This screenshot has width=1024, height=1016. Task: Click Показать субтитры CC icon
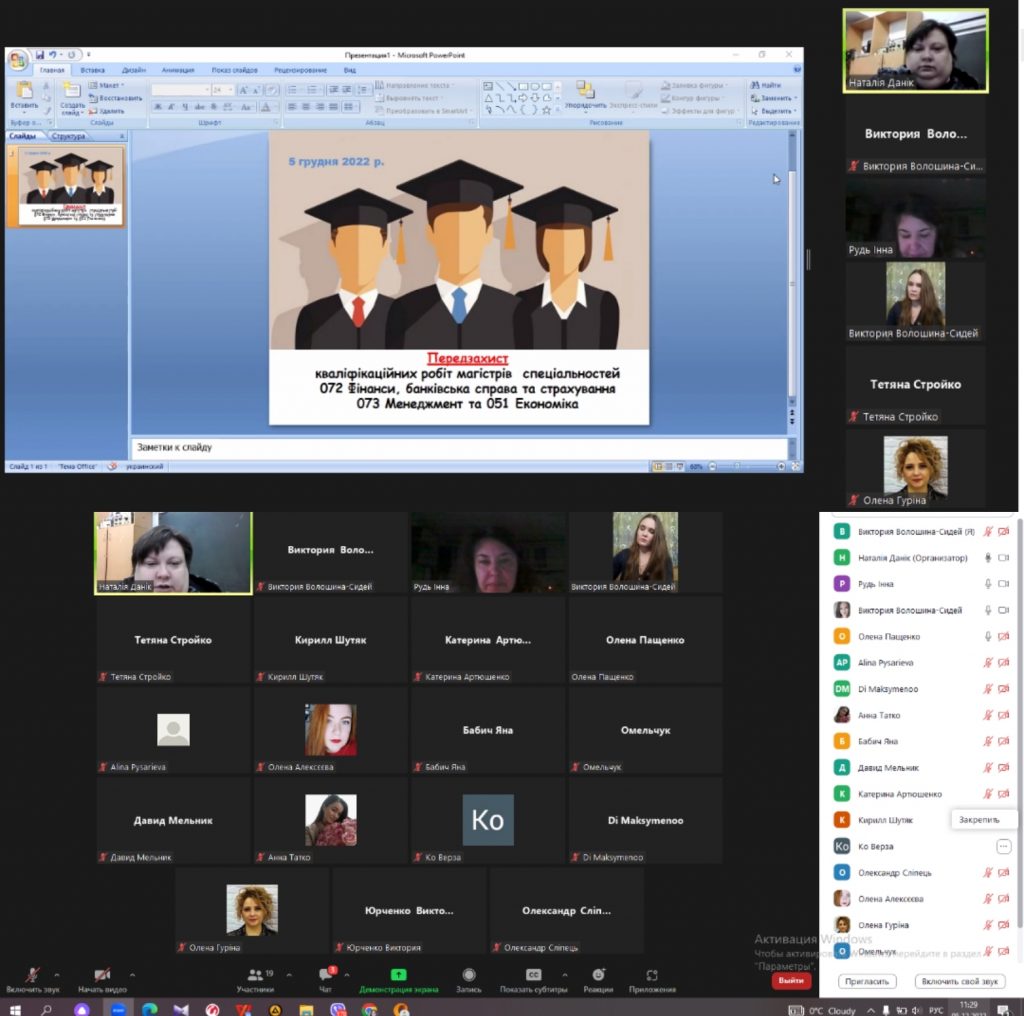point(533,974)
